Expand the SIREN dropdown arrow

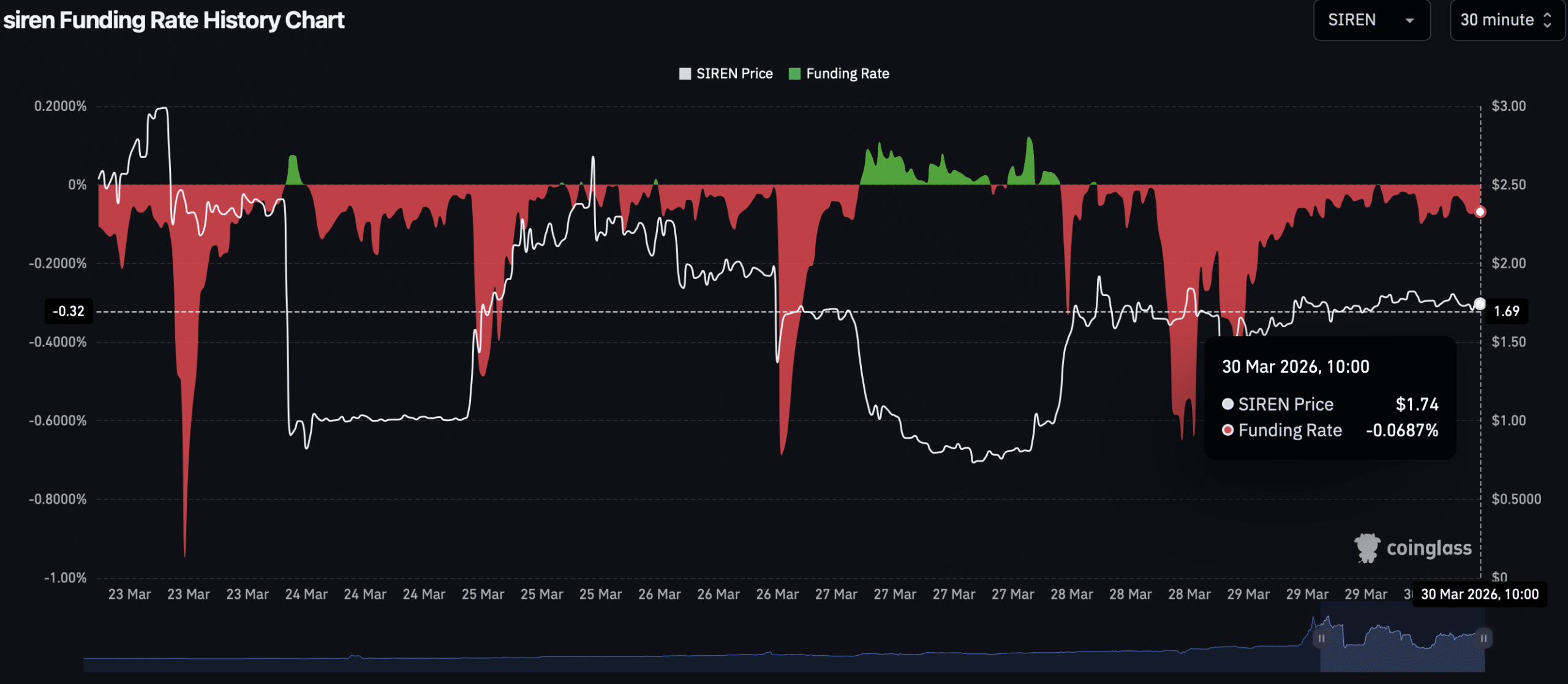tap(1409, 21)
